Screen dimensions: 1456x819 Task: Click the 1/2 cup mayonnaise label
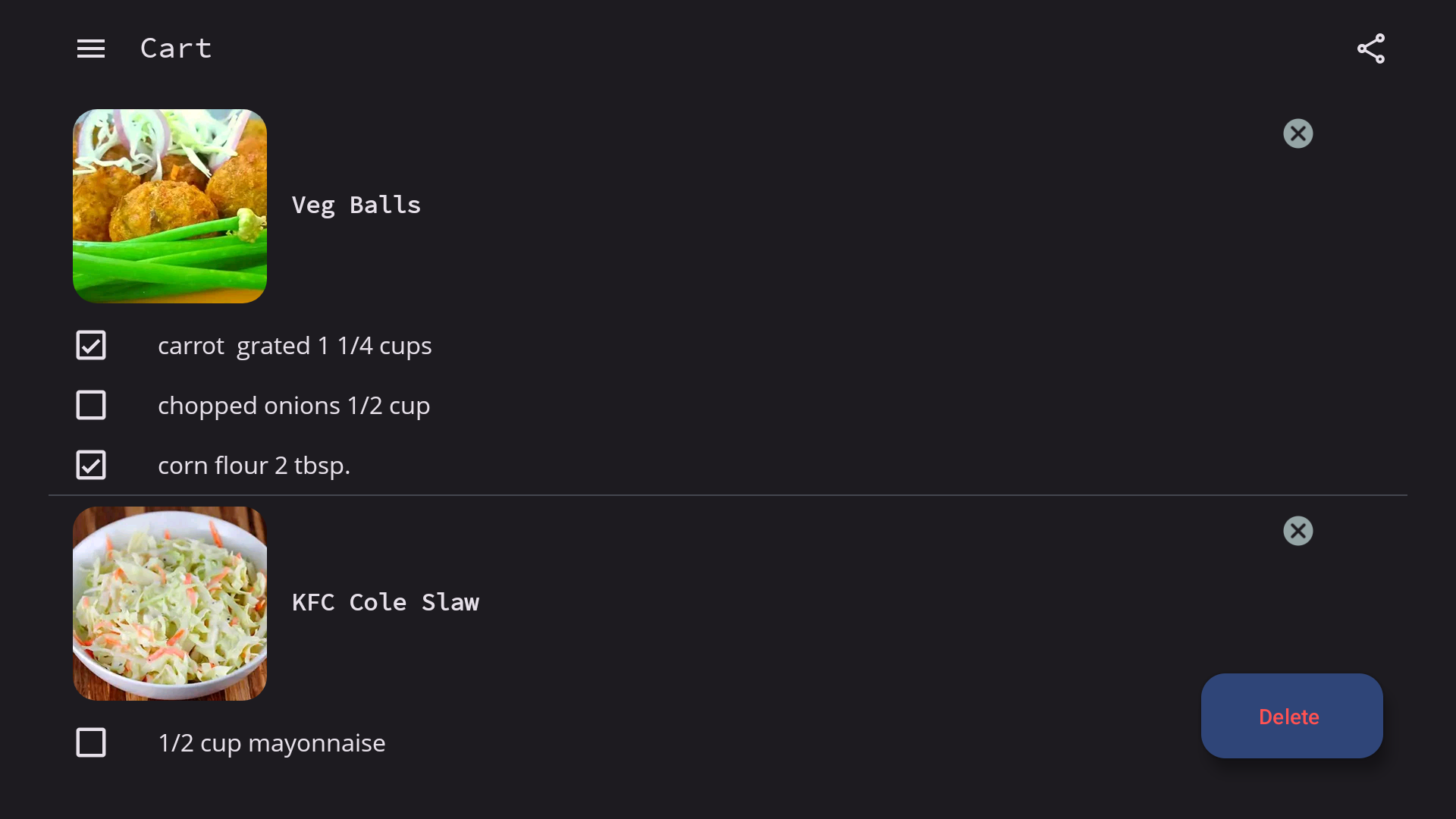[271, 743]
